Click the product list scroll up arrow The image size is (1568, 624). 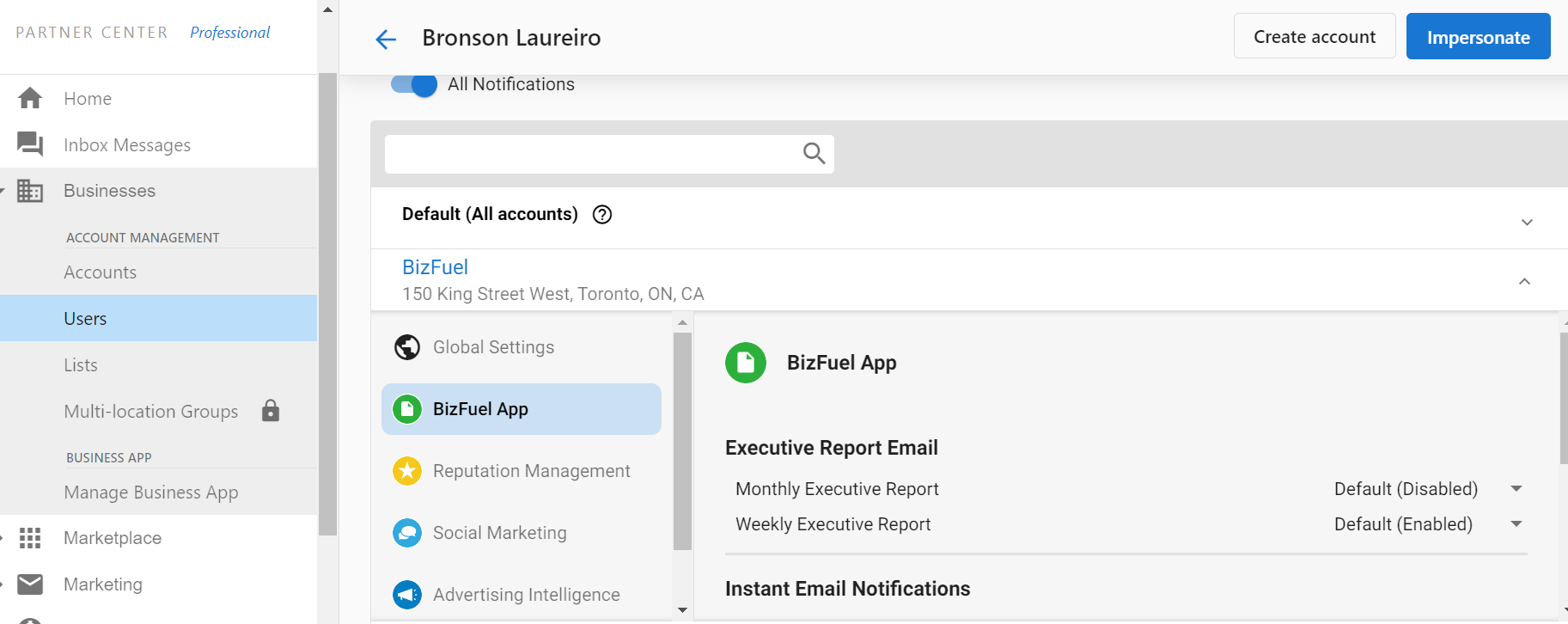pyautogui.click(x=682, y=322)
